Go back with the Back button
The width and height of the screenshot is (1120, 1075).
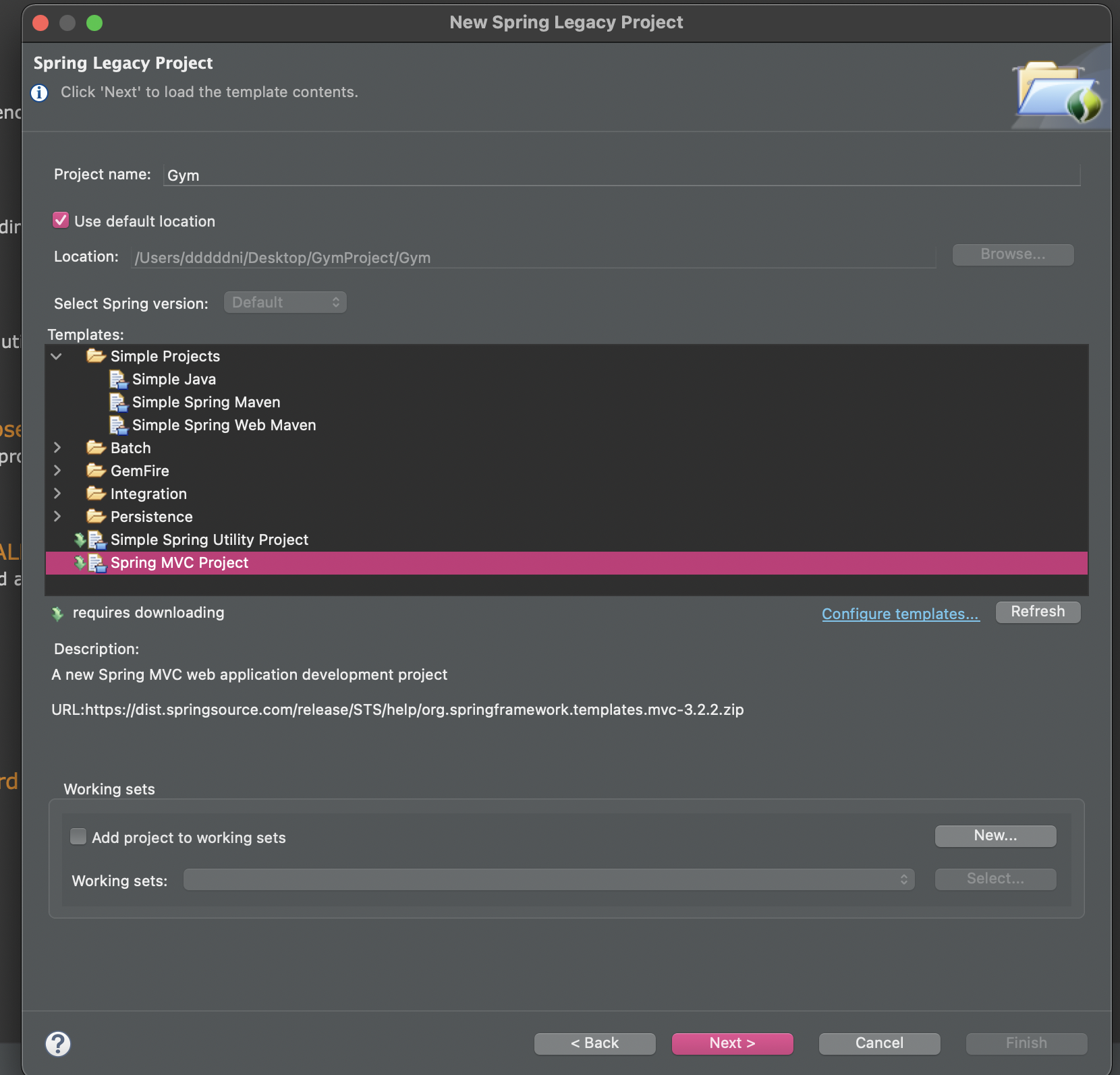point(595,1043)
